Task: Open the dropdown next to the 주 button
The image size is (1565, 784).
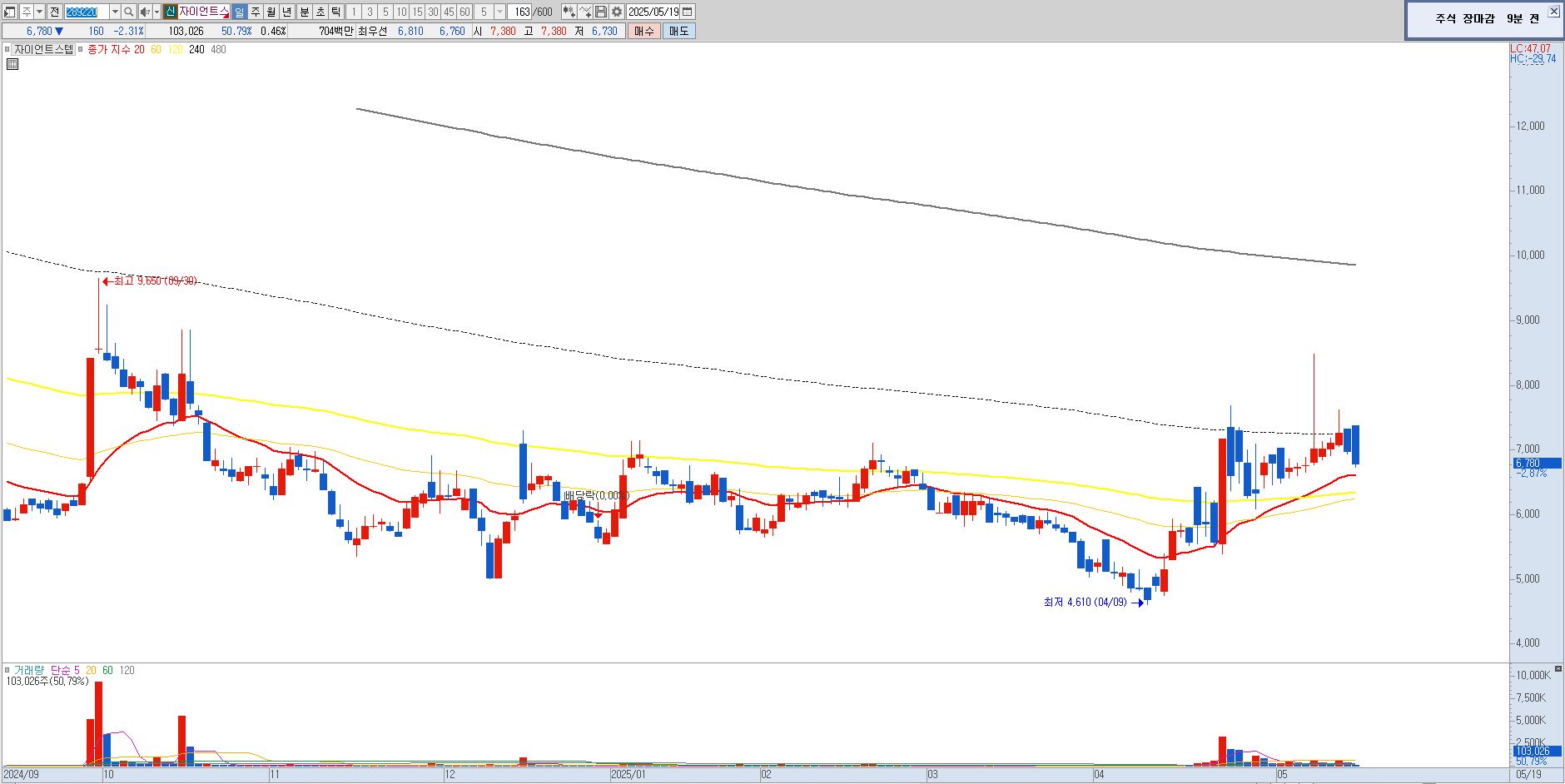Action: [40, 12]
